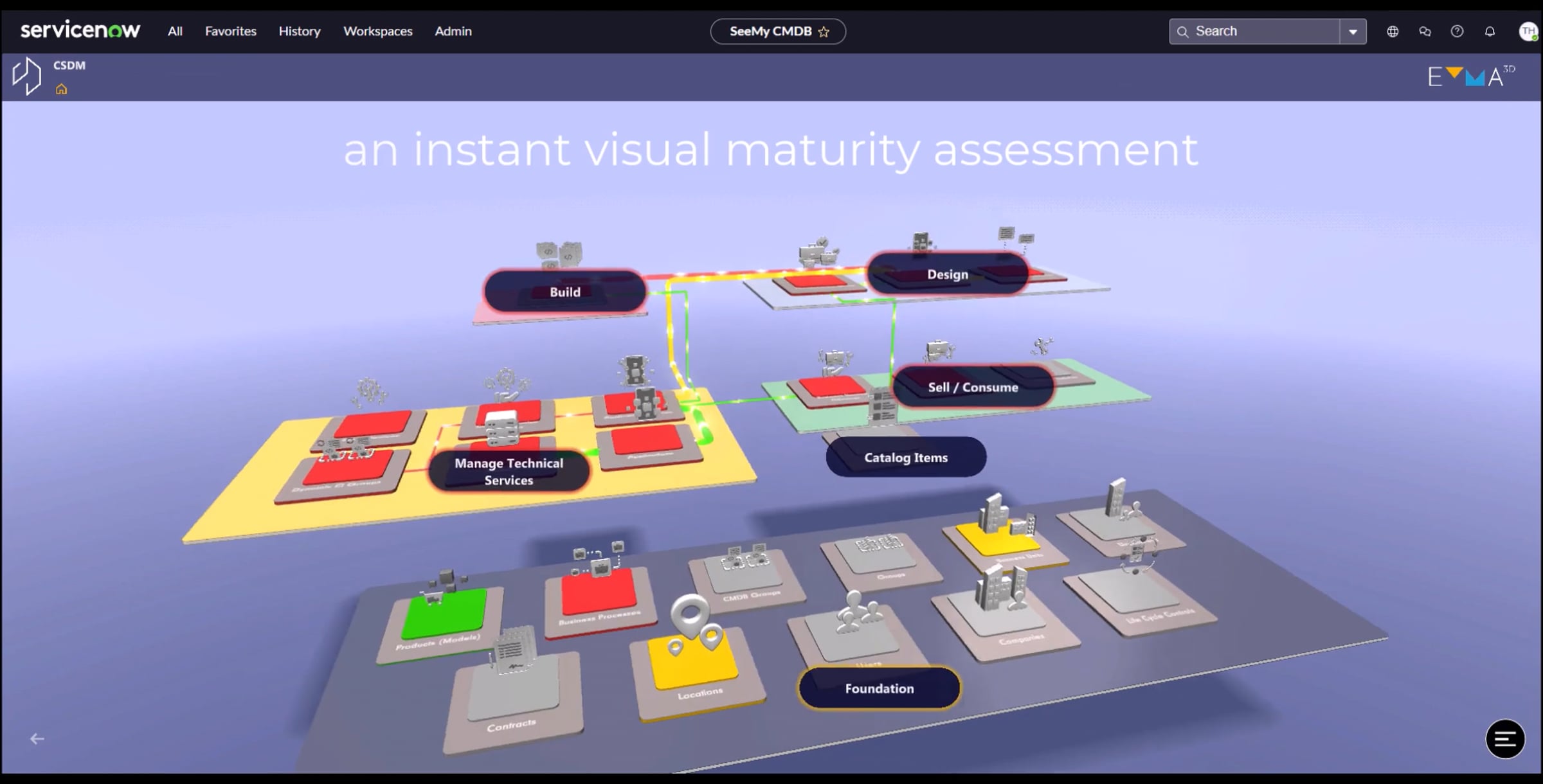The height and width of the screenshot is (784, 1543).
Task: Open the chat conversations icon
Action: (1425, 31)
